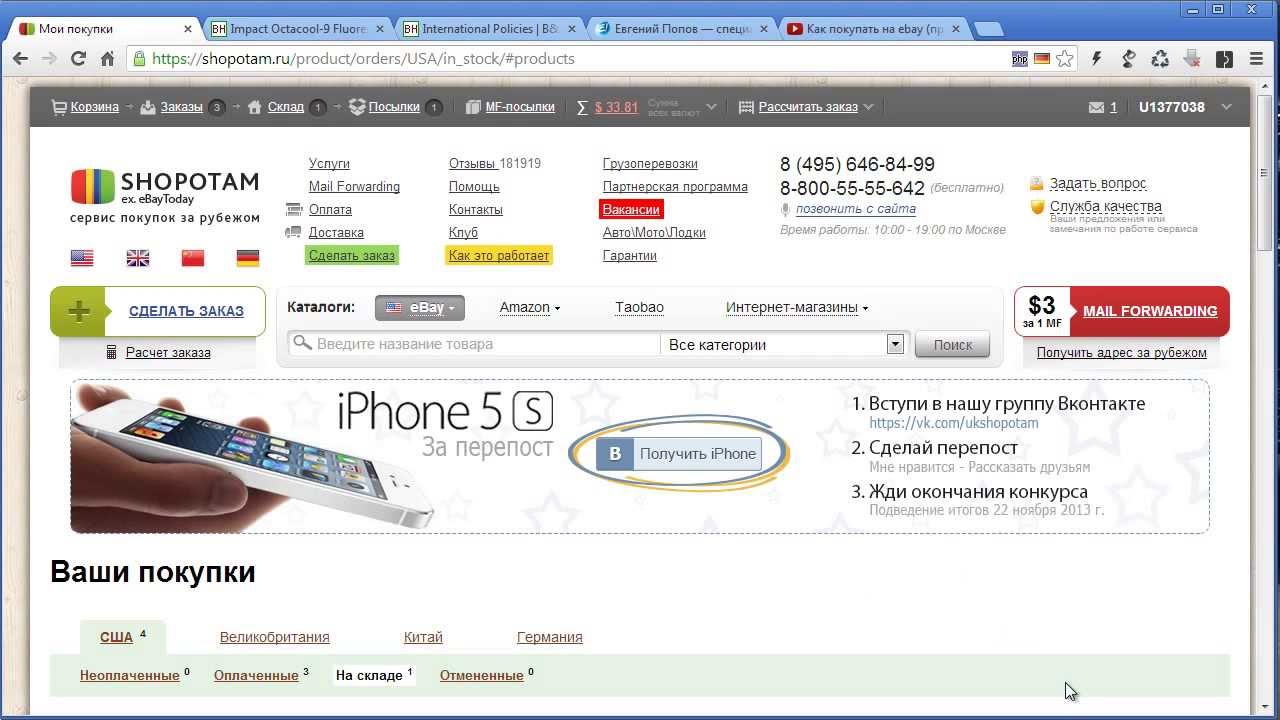1280x720 pixels.
Task: Open a new browser tab button
Action: pos(988,29)
